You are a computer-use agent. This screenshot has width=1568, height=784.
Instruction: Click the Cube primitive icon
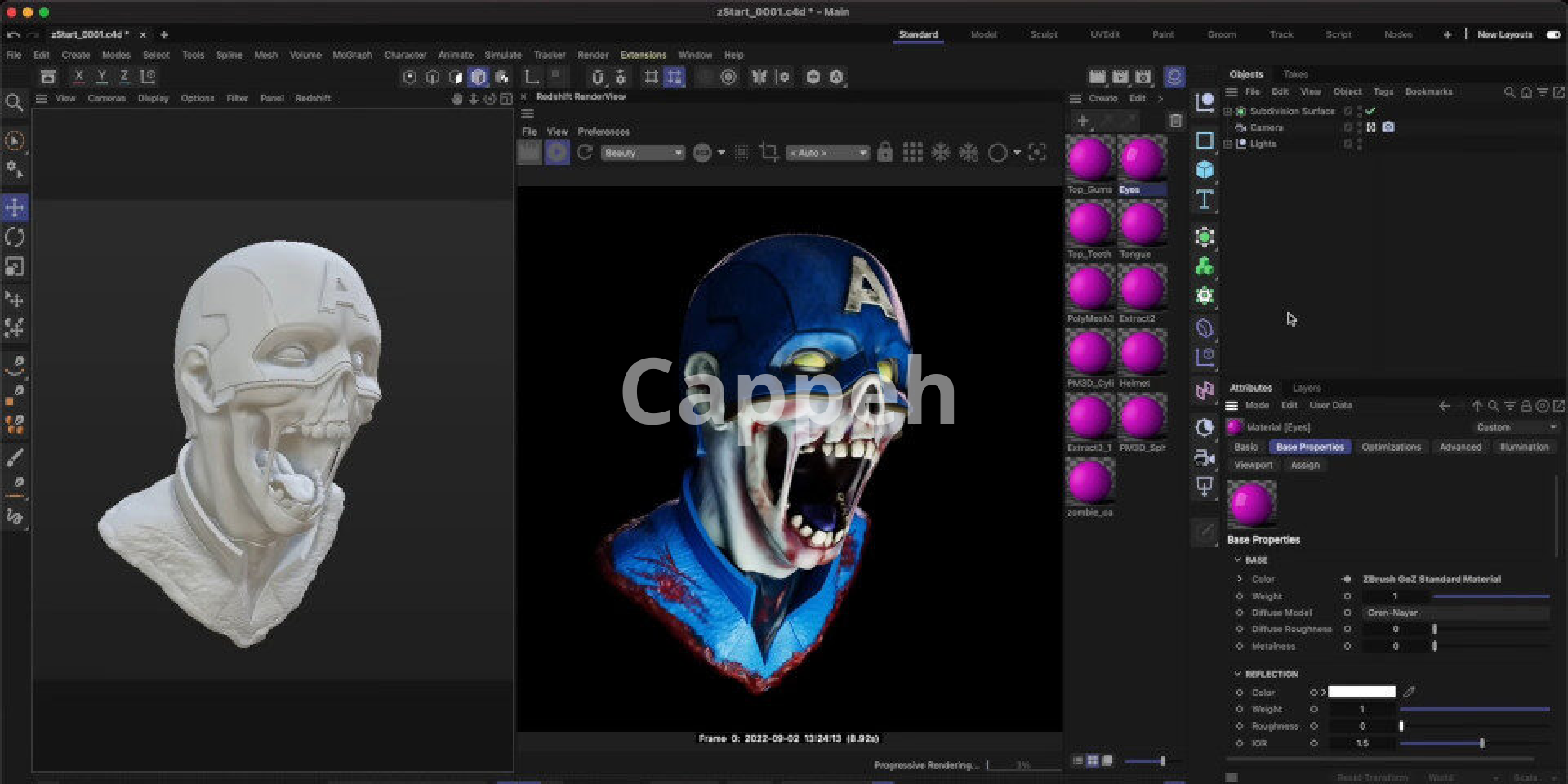[x=1204, y=170]
